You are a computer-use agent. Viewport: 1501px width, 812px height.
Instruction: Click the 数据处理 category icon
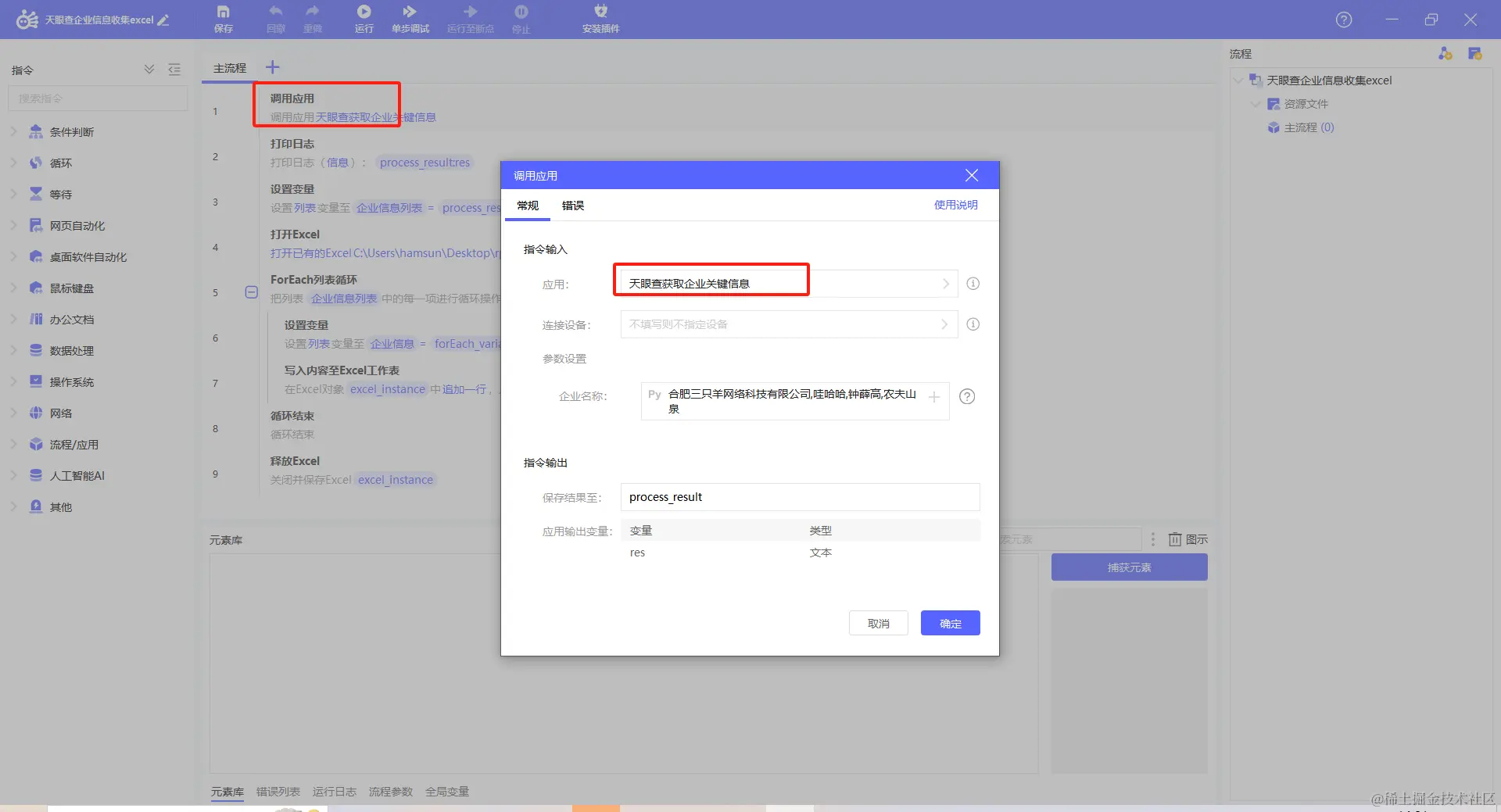[36, 351]
